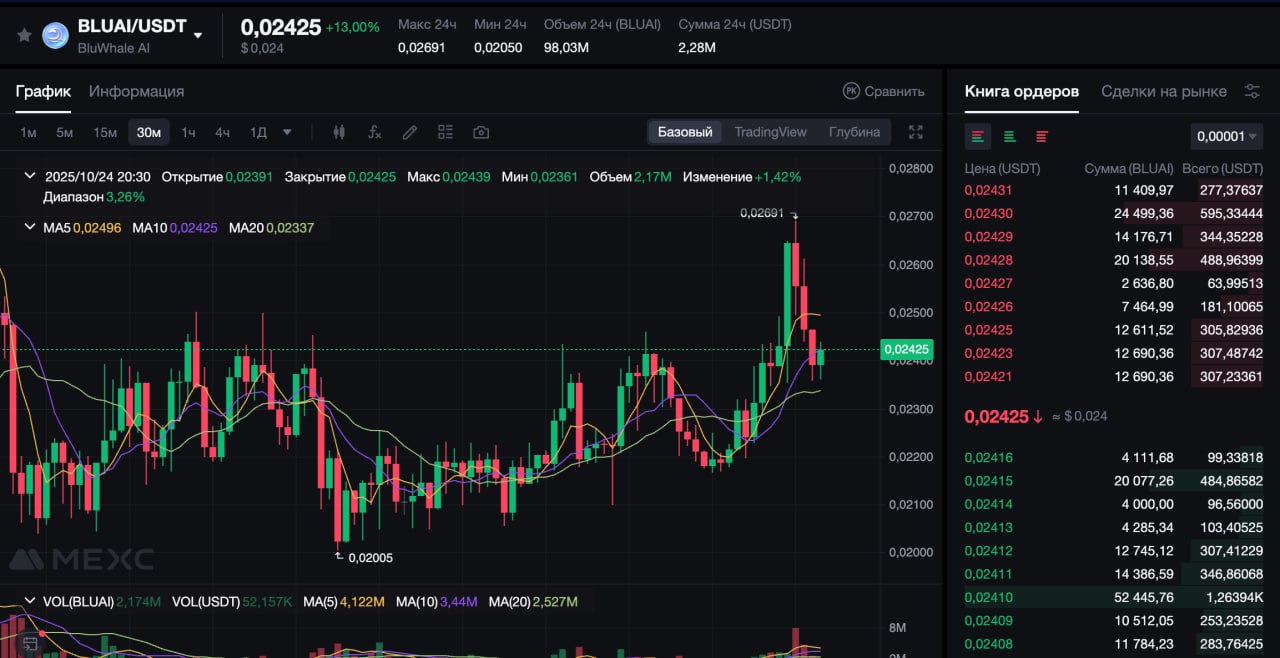
Task: Switch chart mode to TradingView
Action: 770,132
